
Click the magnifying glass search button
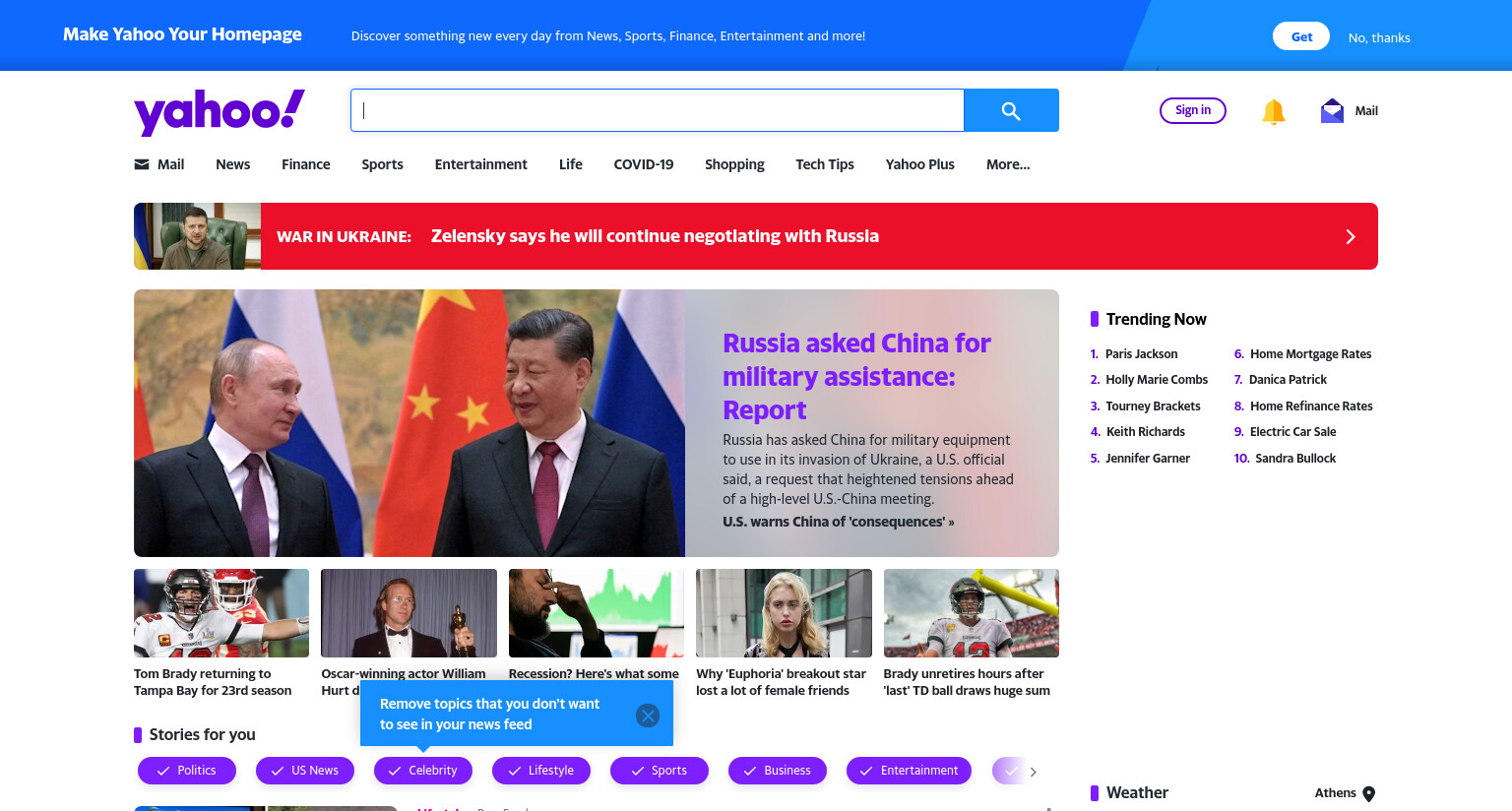click(x=1011, y=110)
